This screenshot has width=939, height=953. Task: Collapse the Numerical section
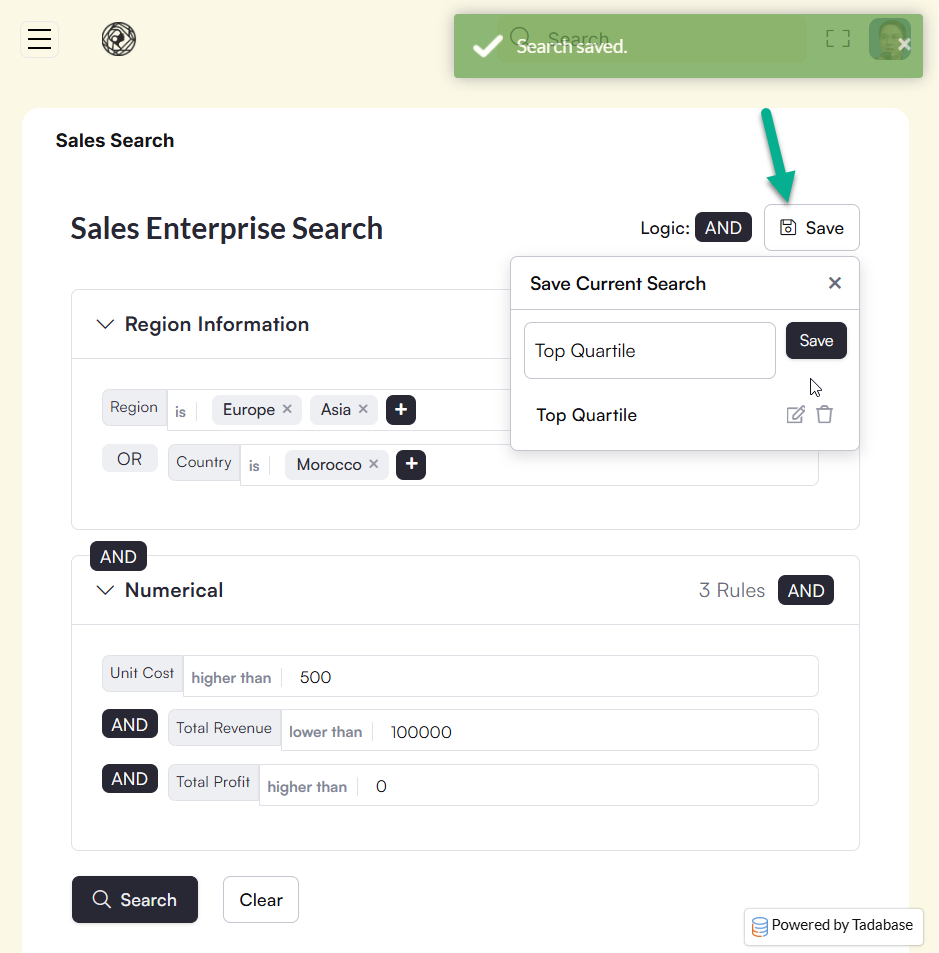(105, 590)
